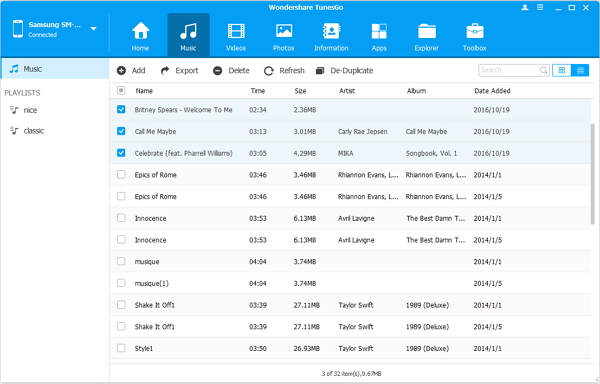Click the 'Style1' song name
Image resolution: width=600 pixels, height=384 pixels.
click(144, 348)
